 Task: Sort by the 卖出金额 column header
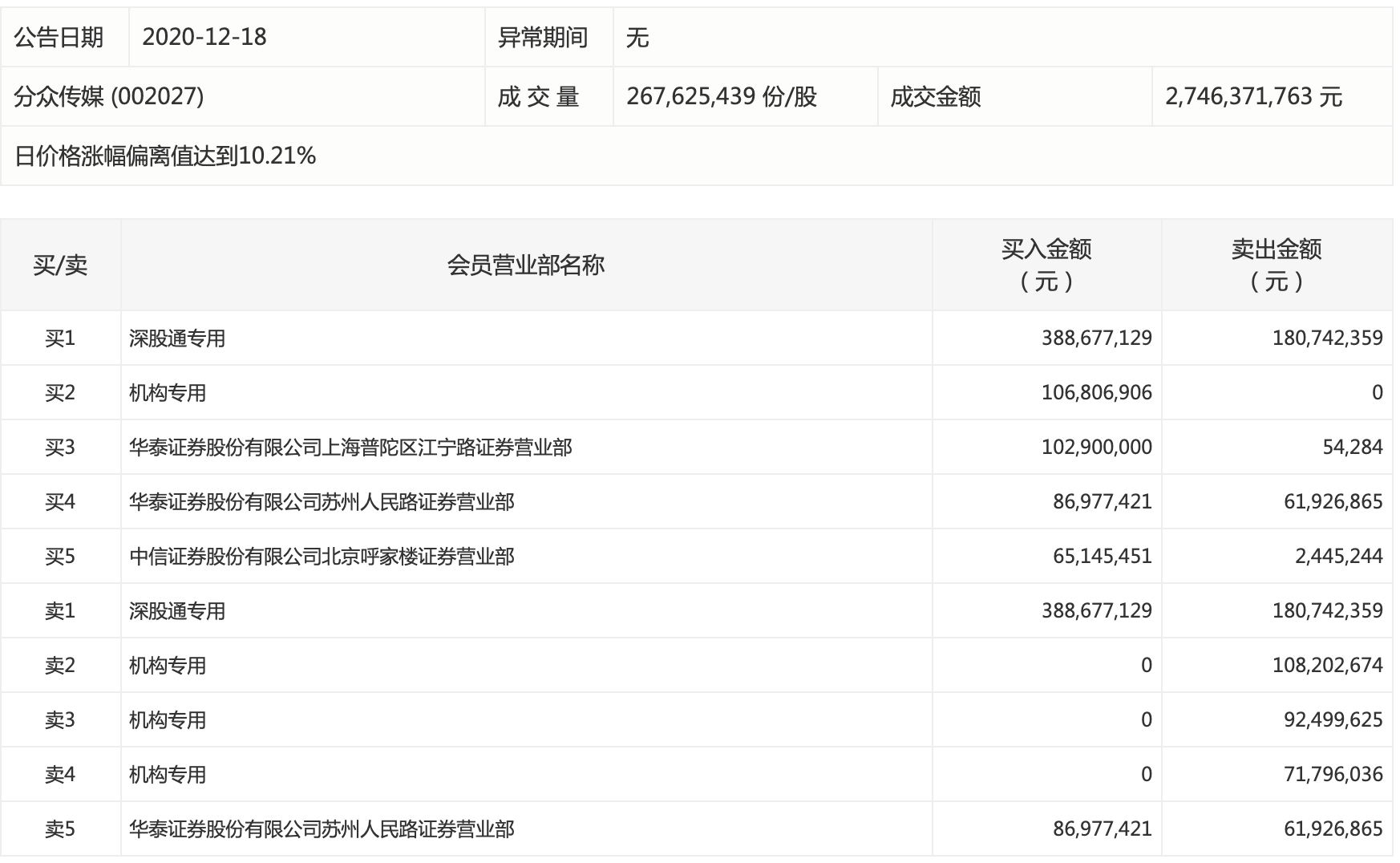1277,265
